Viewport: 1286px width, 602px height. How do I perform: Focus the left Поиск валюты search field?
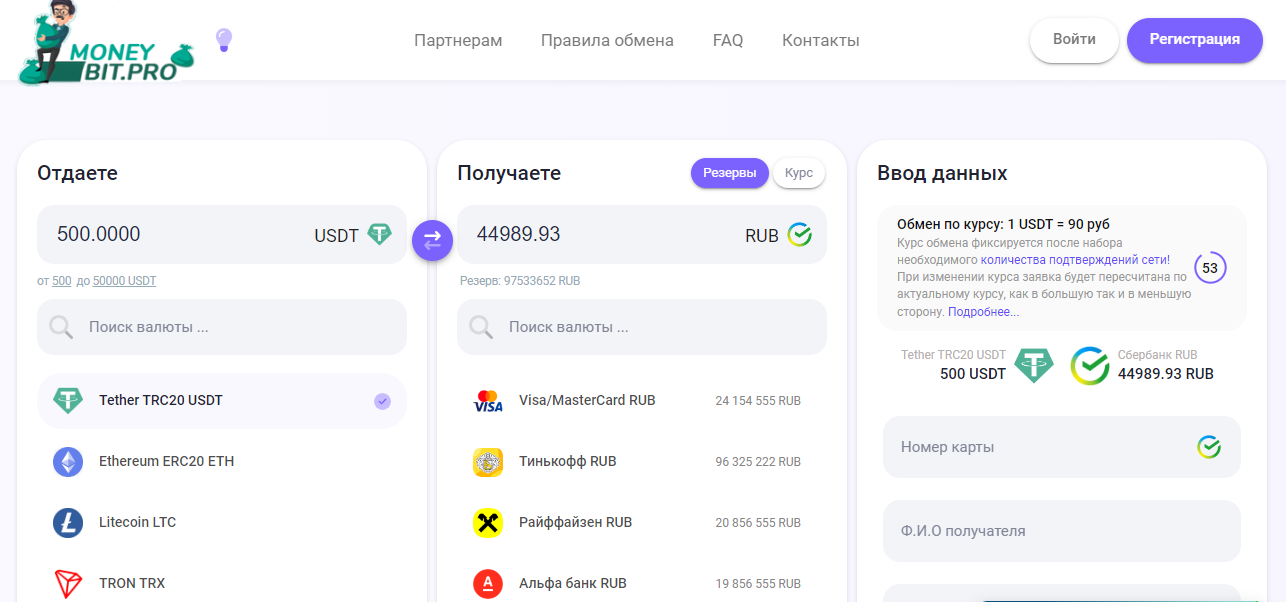click(x=222, y=327)
